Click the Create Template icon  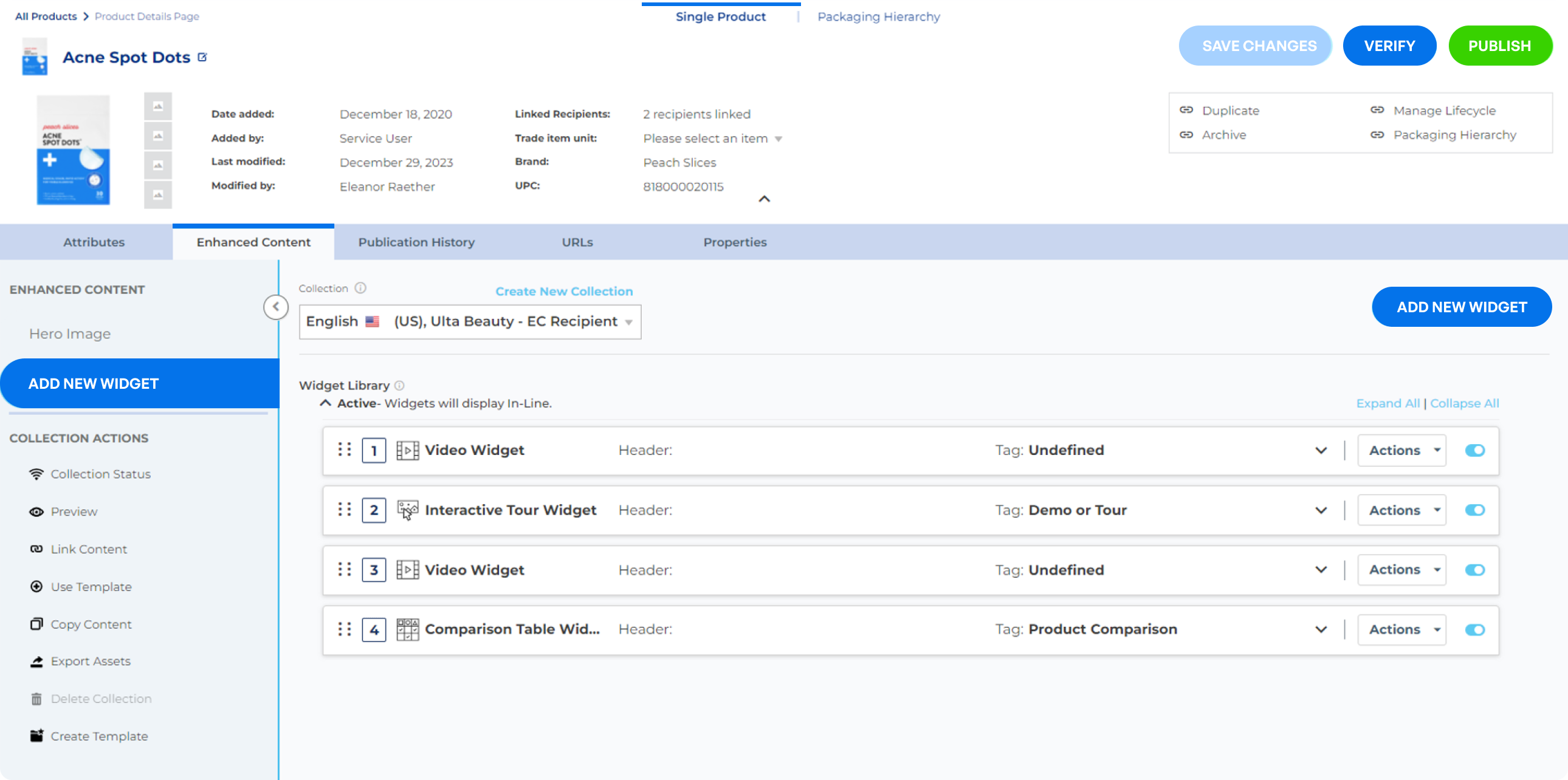[36, 736]
